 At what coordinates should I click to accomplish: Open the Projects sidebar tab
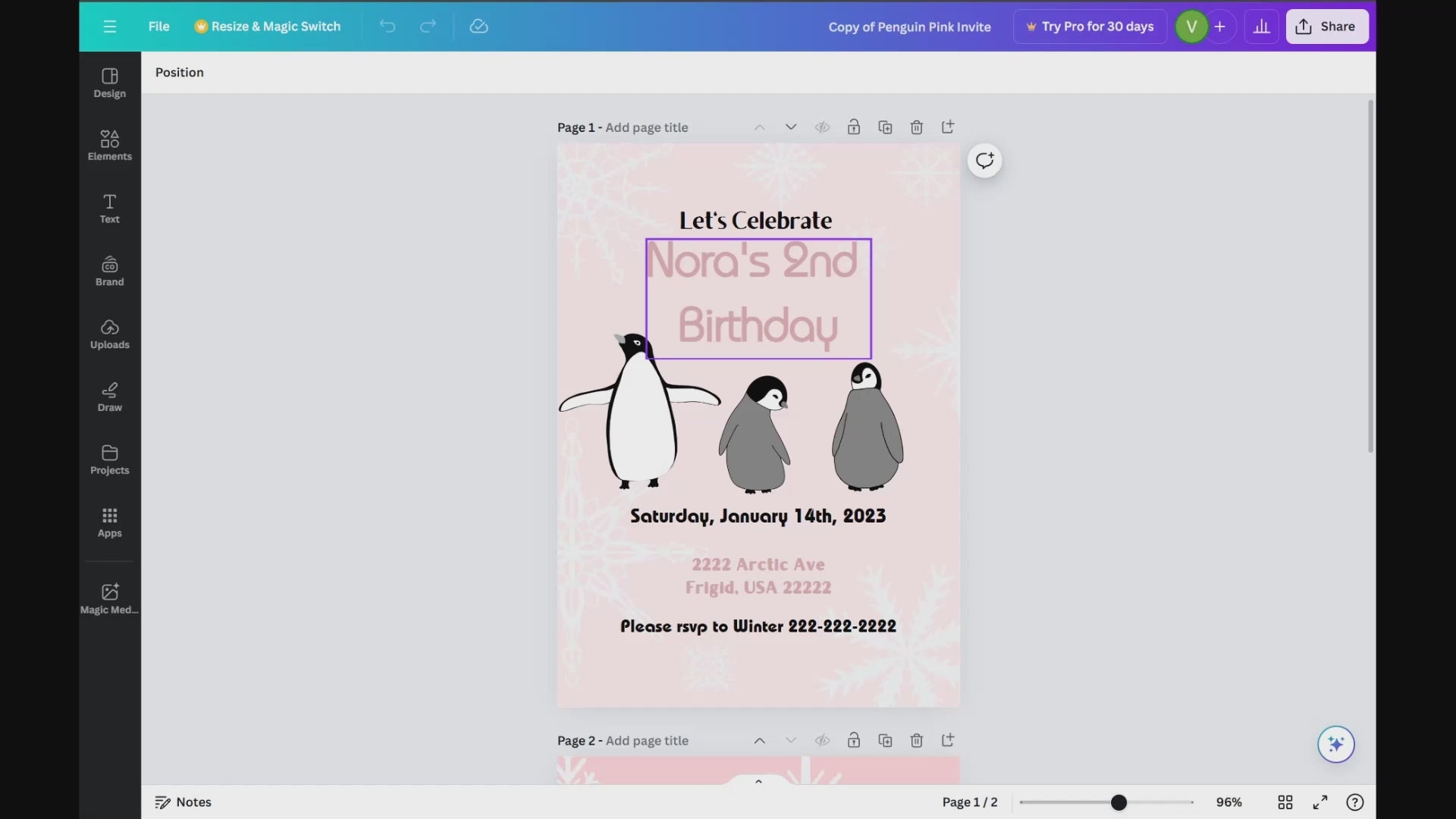tap(110, 460)
